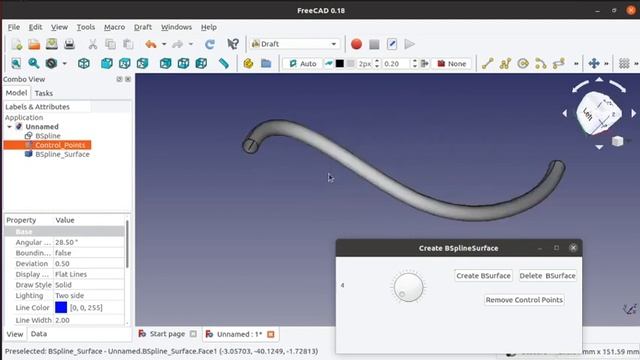Open the draw style dropdown arrow
This screenshot has height=360, width=640.
click(x=64, y=64)
